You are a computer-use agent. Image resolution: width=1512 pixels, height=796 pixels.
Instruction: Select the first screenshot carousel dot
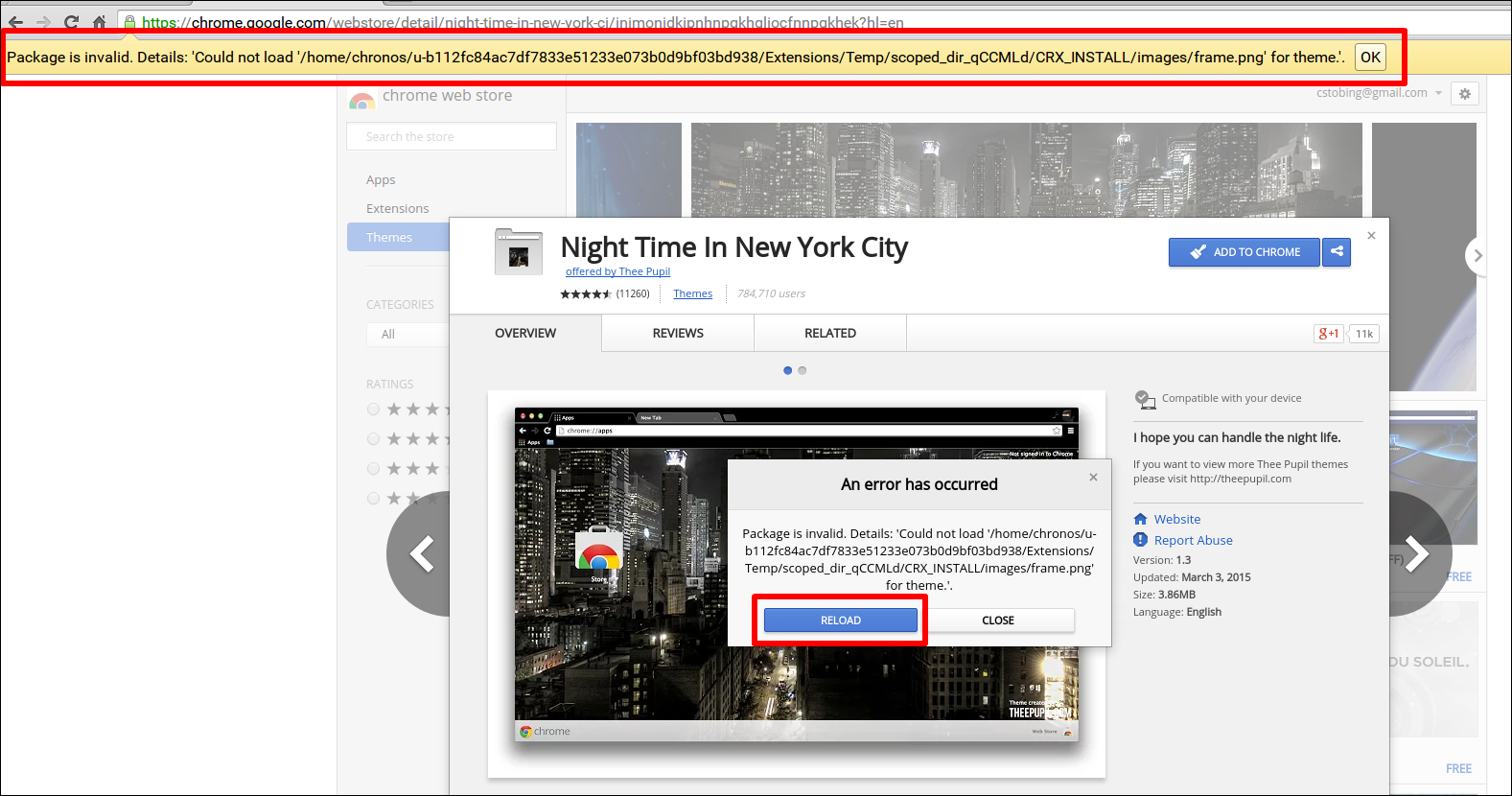[788, 370]
